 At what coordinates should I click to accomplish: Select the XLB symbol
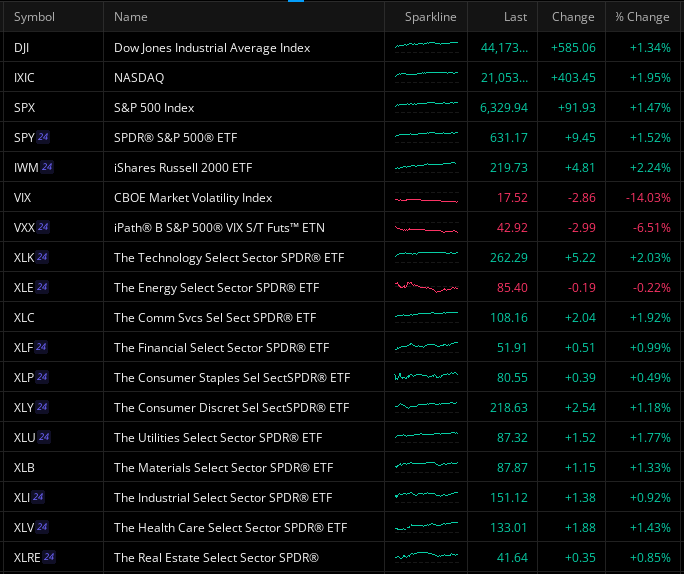click(x=24, y=468)
